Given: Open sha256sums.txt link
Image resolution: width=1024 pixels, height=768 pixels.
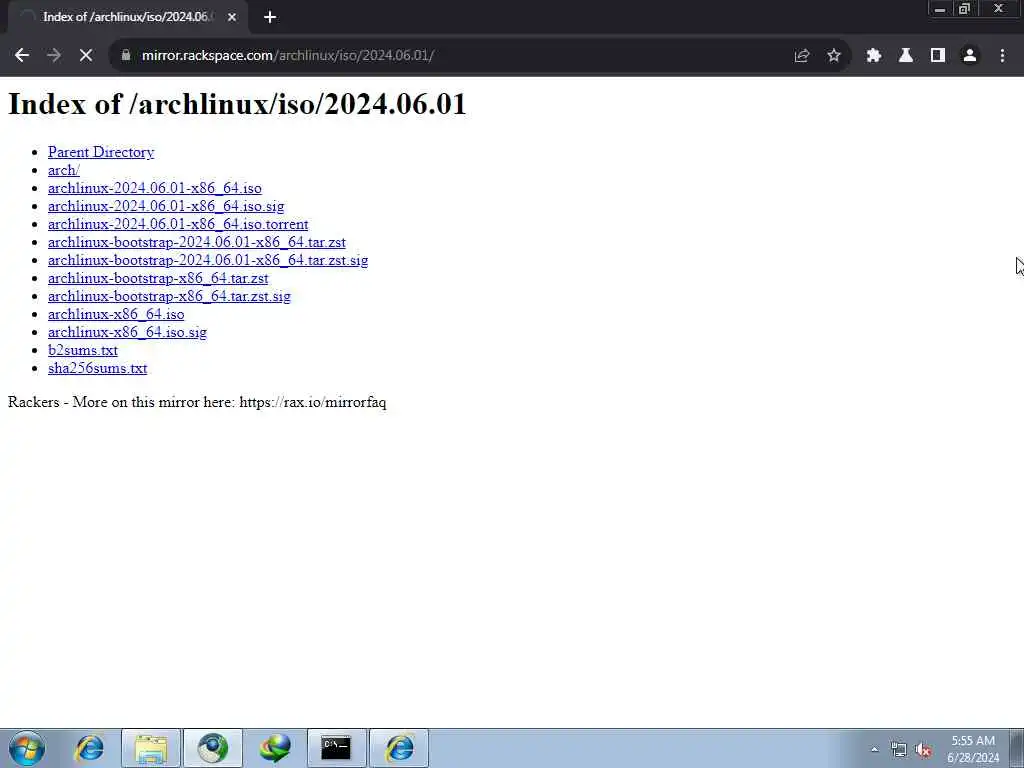Looking at the screenshot, I should (97, 368).
